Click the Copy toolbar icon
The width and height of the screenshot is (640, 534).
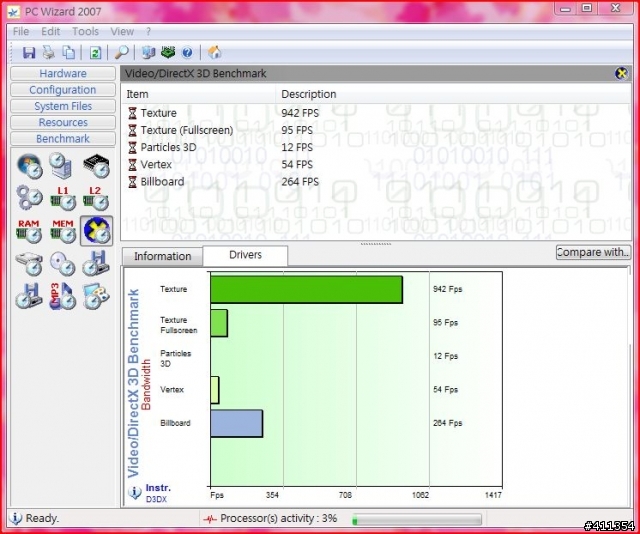click(x=68, y=52)
